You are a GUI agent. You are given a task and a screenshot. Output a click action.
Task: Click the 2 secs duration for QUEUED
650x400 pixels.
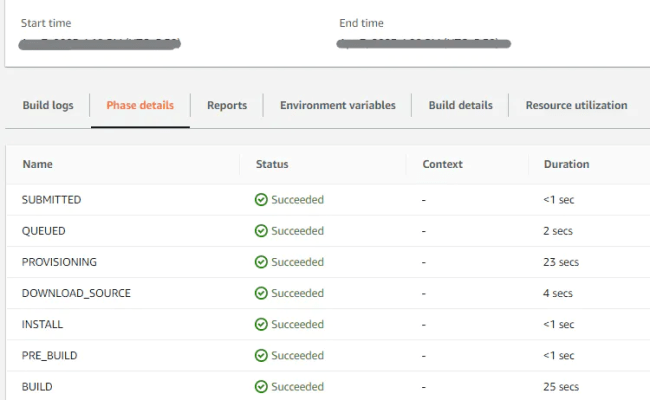(558, 231)
